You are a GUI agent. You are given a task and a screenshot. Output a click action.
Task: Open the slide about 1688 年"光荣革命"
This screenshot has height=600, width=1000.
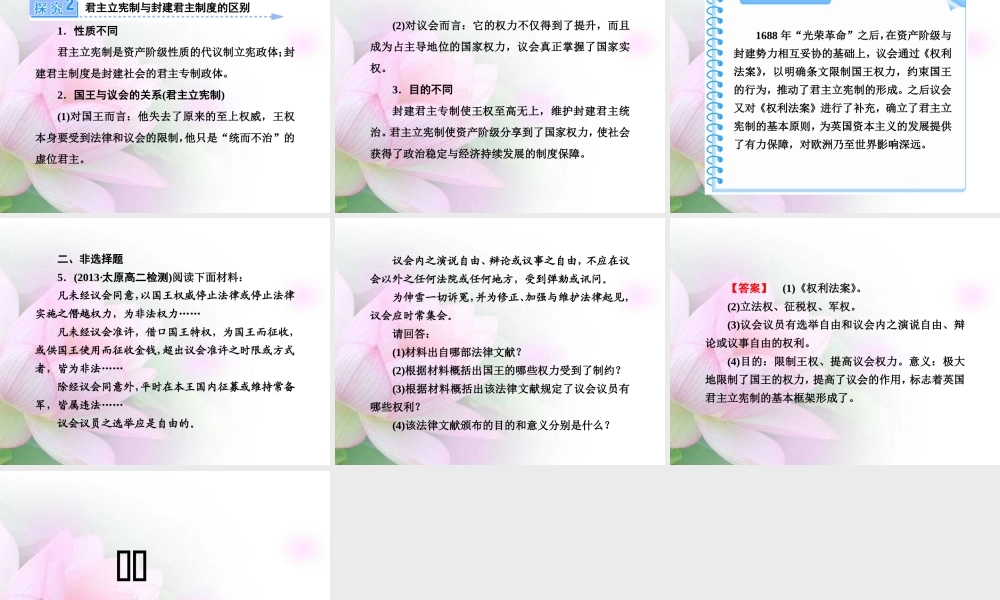coord(835,106)
